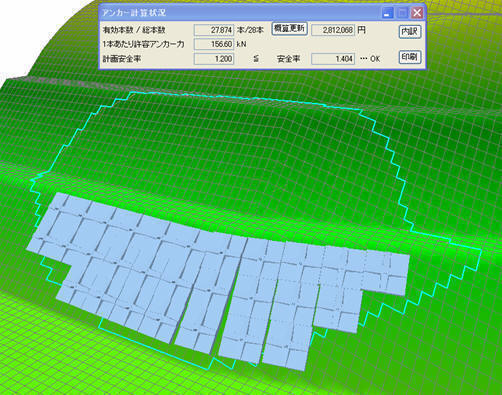Click the 印刷 print button
Viewport: 502px width, 395px height.
tap(410, 57)
